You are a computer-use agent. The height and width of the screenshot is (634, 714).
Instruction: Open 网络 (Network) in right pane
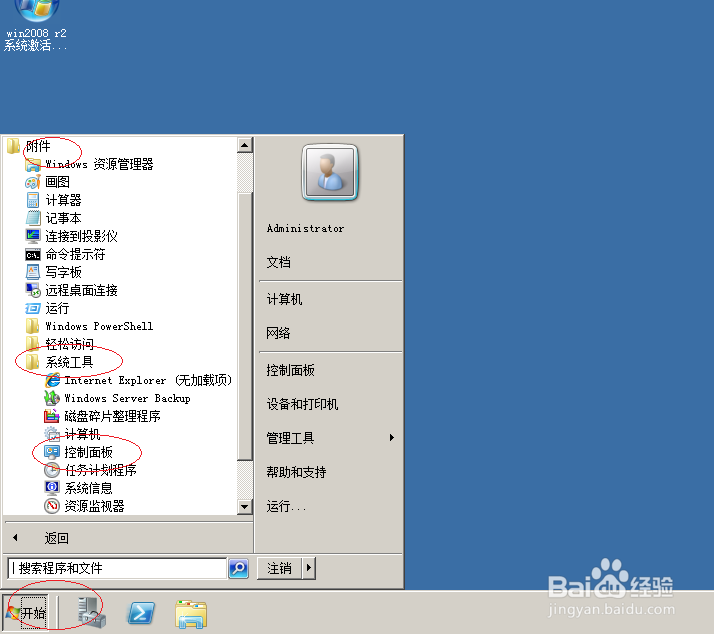point(279,333)
